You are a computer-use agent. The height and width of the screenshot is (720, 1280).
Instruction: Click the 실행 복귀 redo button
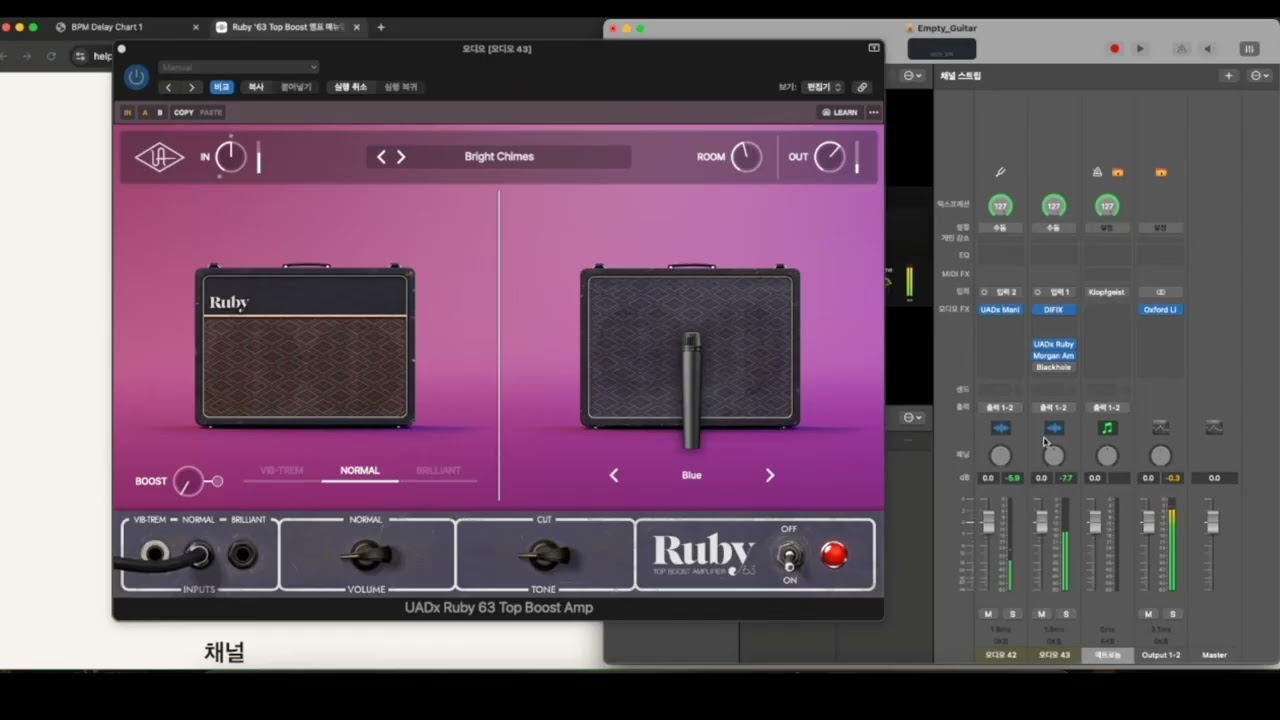click(x=401, y=87)
